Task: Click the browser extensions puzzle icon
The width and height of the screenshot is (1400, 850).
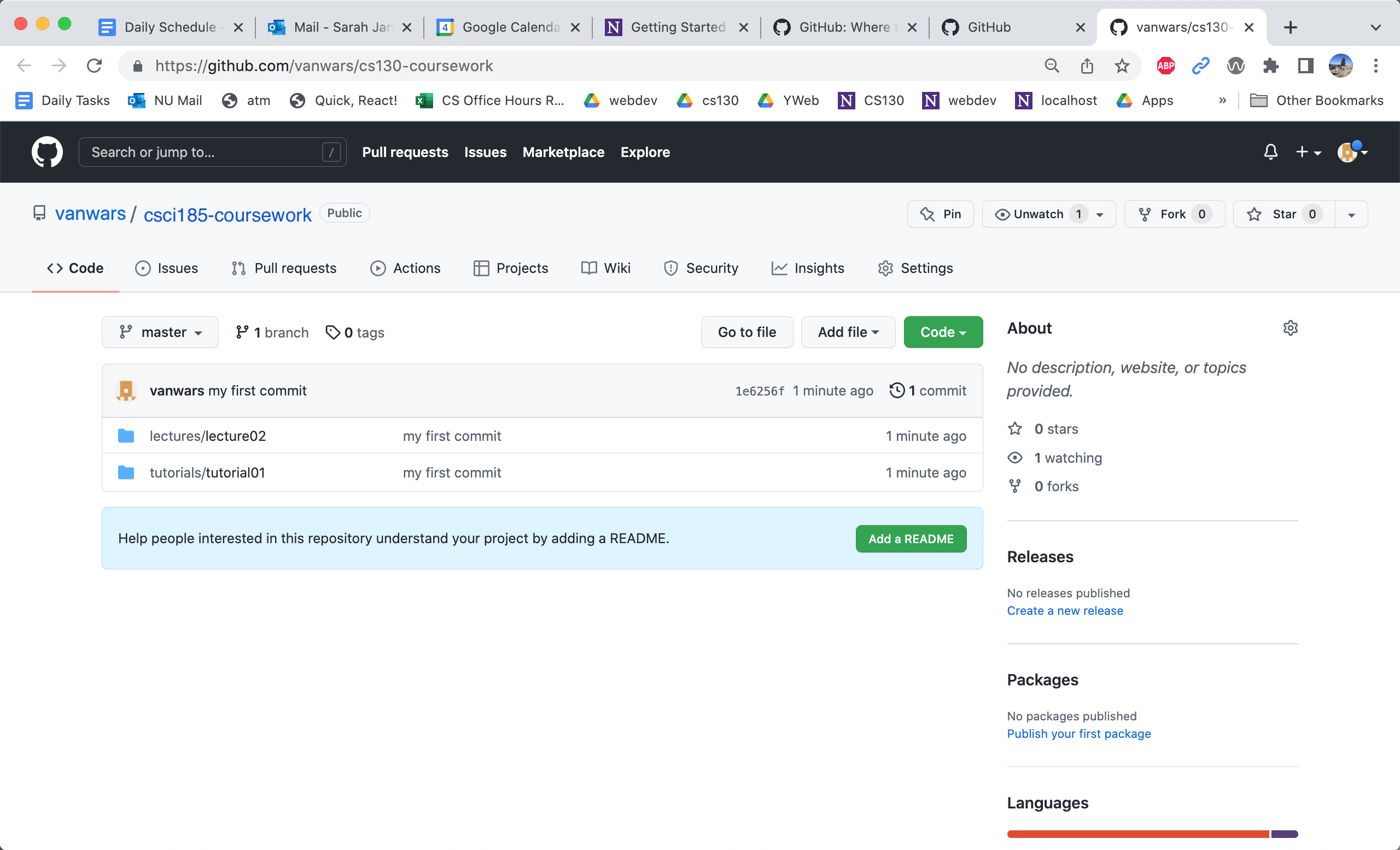Action: (x=1270, y=66)
